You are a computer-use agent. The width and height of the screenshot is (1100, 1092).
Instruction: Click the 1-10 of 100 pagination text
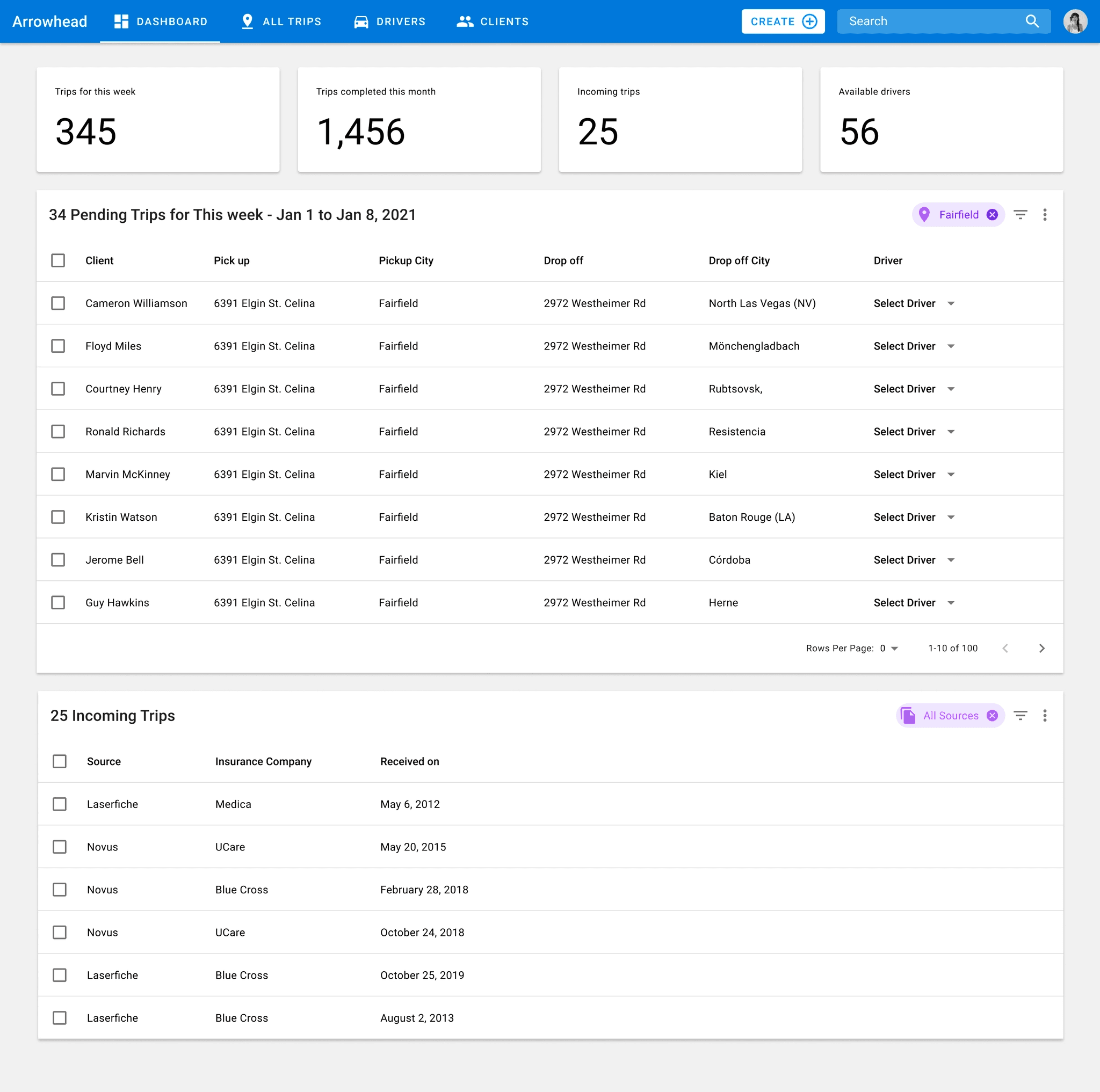[x=952, y=648]
